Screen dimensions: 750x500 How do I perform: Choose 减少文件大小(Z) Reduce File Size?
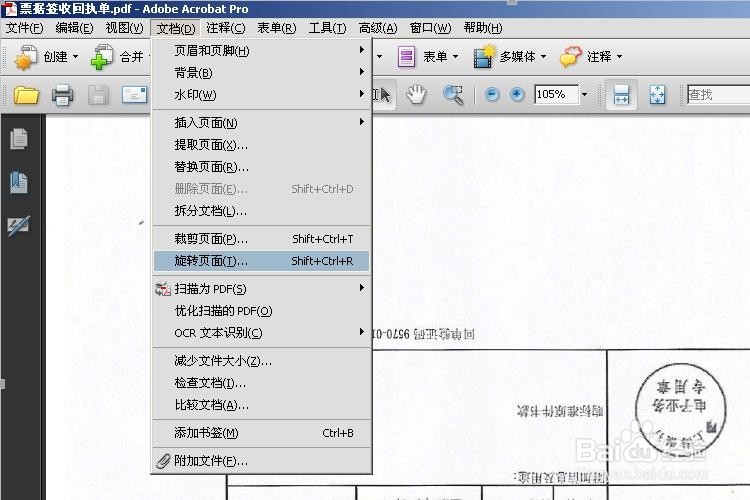[x=261, y=361]
